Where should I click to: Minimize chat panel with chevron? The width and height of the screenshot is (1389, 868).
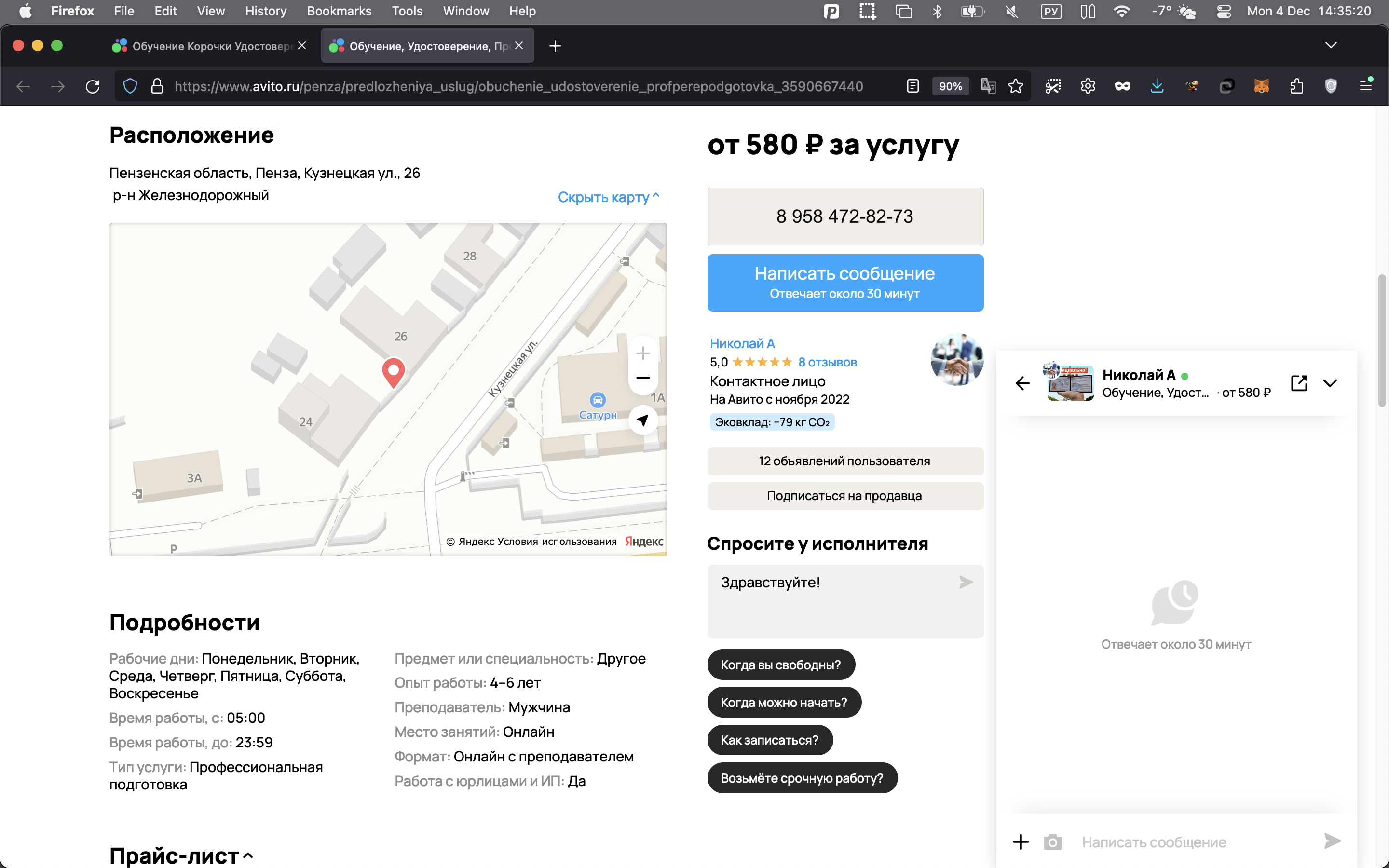coord(1330,383)
